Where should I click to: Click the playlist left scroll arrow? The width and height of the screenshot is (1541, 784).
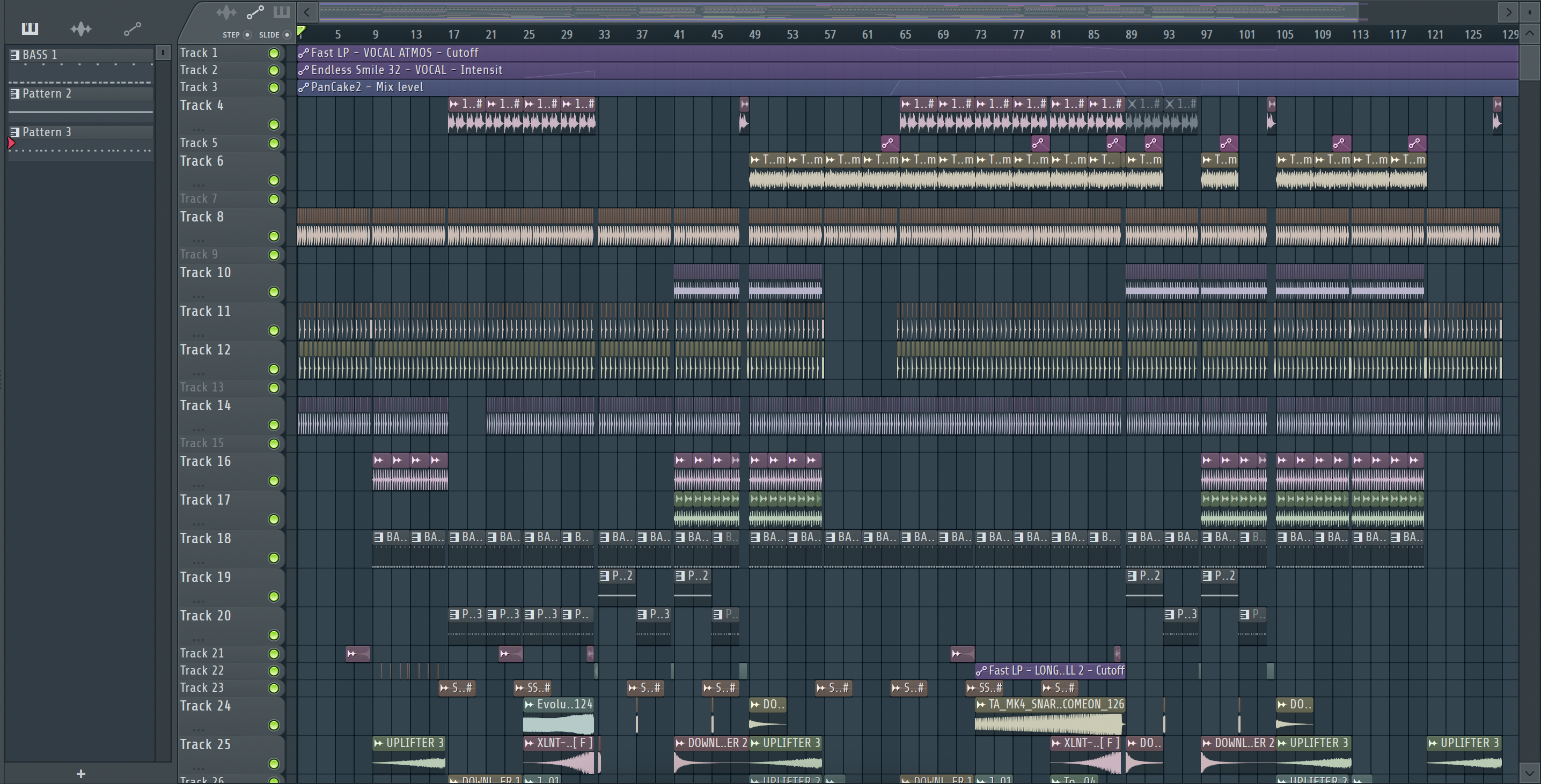click(307, 12)
